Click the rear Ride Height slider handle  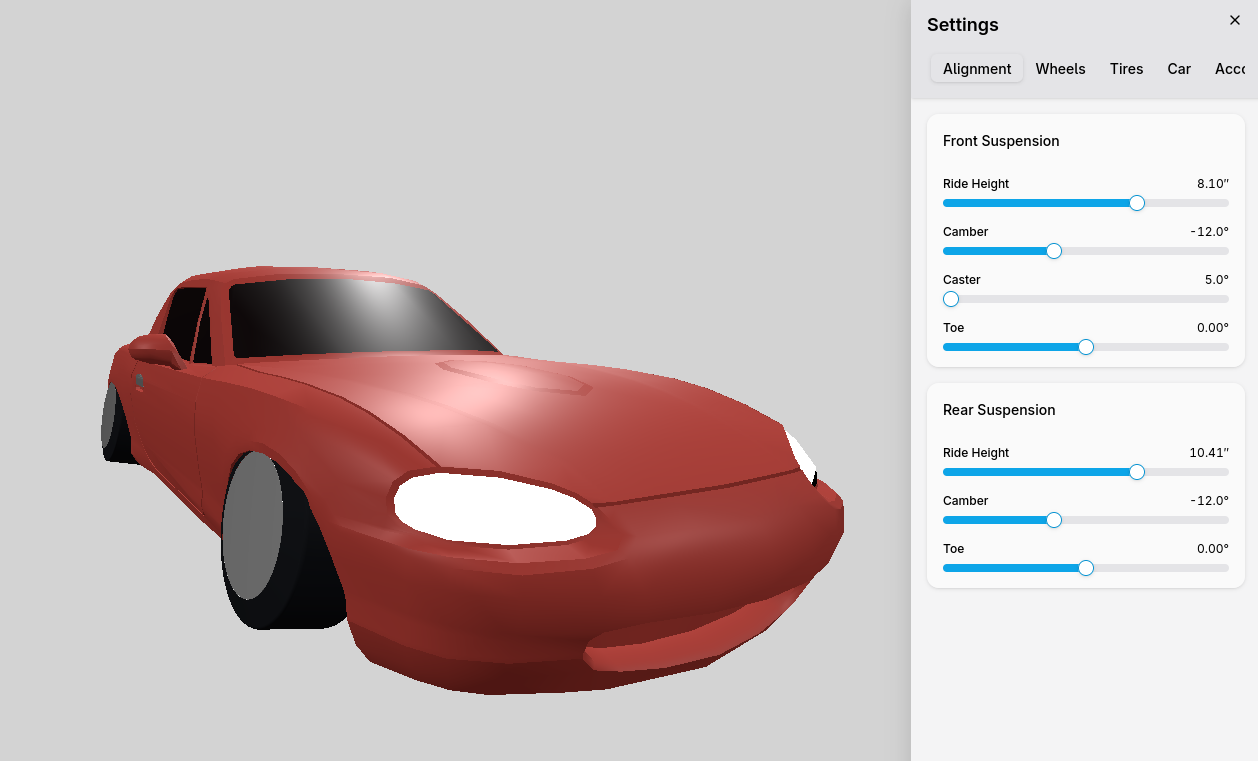click(x=1136, y=472)
